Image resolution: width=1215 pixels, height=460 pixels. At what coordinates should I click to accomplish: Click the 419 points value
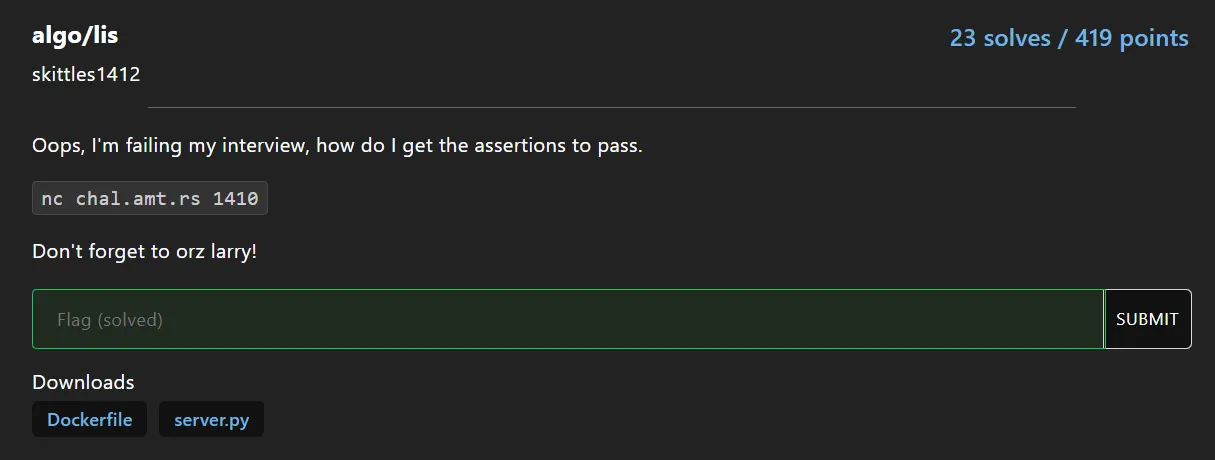point(1131,38)
